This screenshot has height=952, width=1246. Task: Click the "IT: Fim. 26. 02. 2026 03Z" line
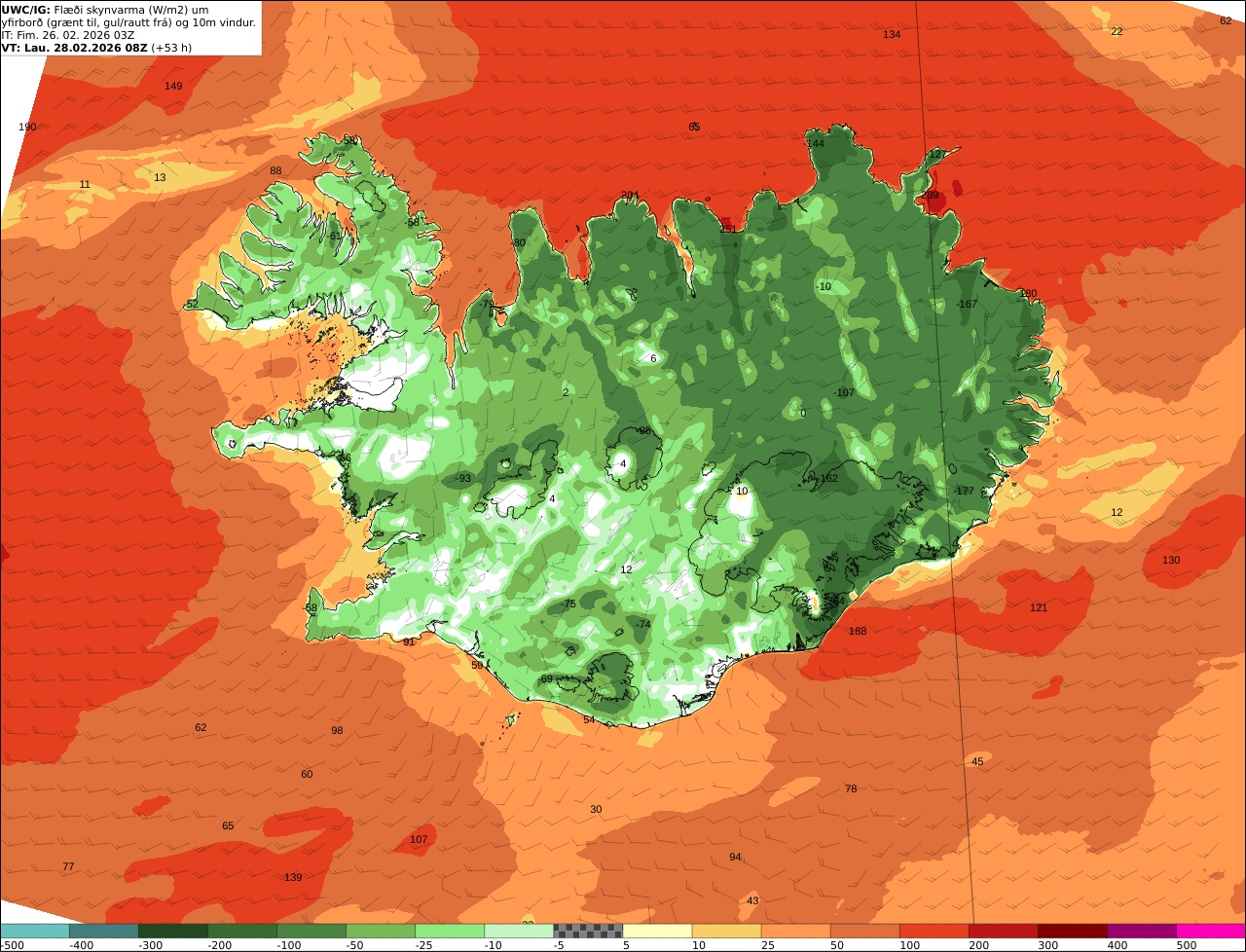68,35
